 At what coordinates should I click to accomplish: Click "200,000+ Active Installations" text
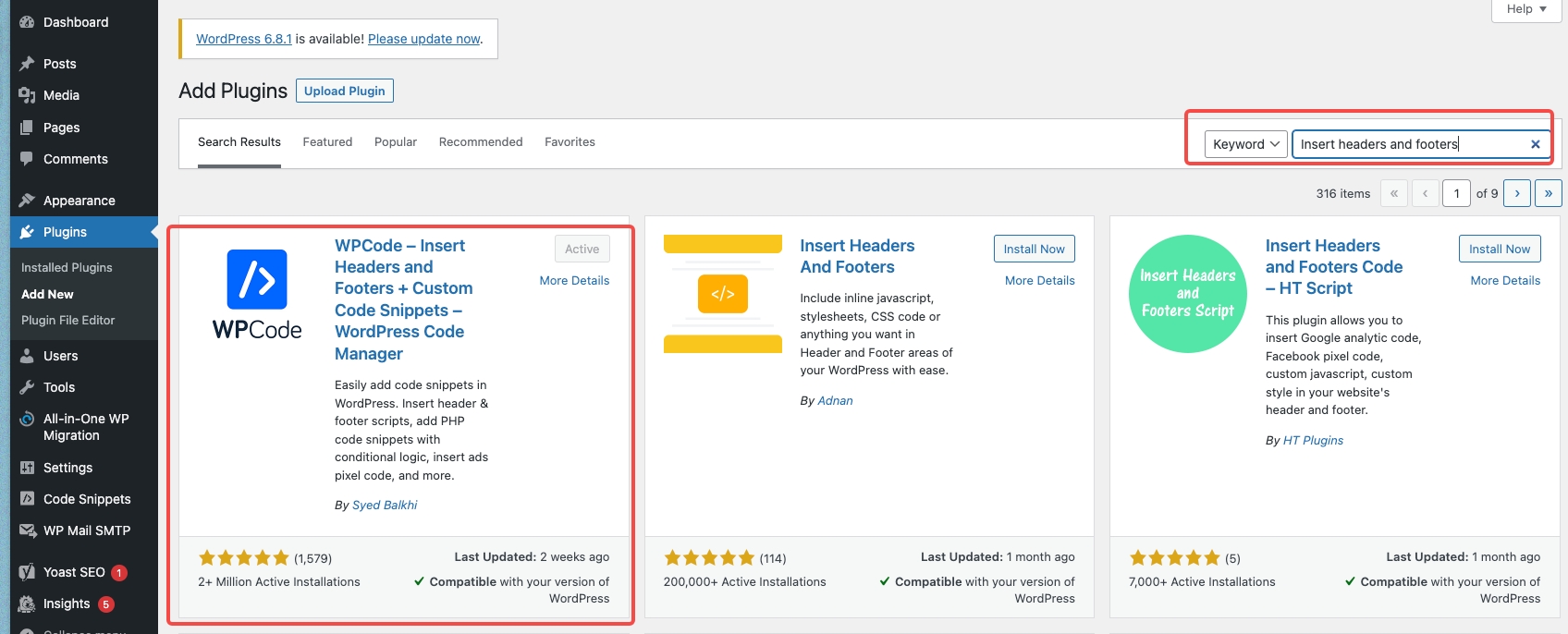click(745, 582)
